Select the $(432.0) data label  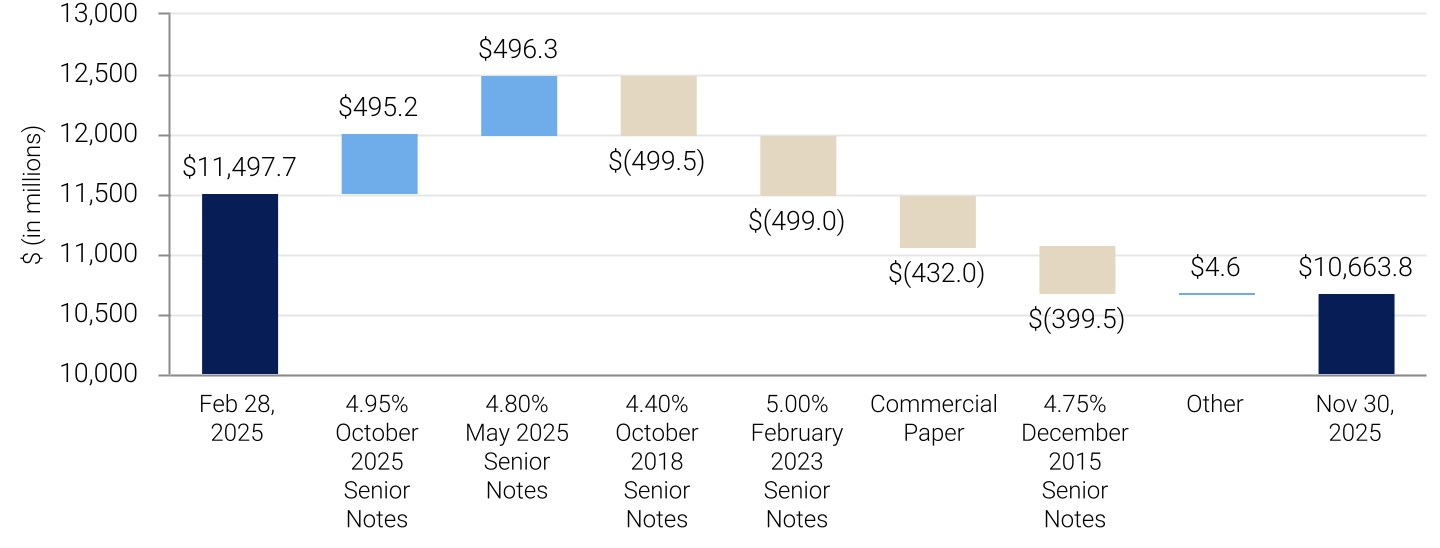[x=936, y=273]
